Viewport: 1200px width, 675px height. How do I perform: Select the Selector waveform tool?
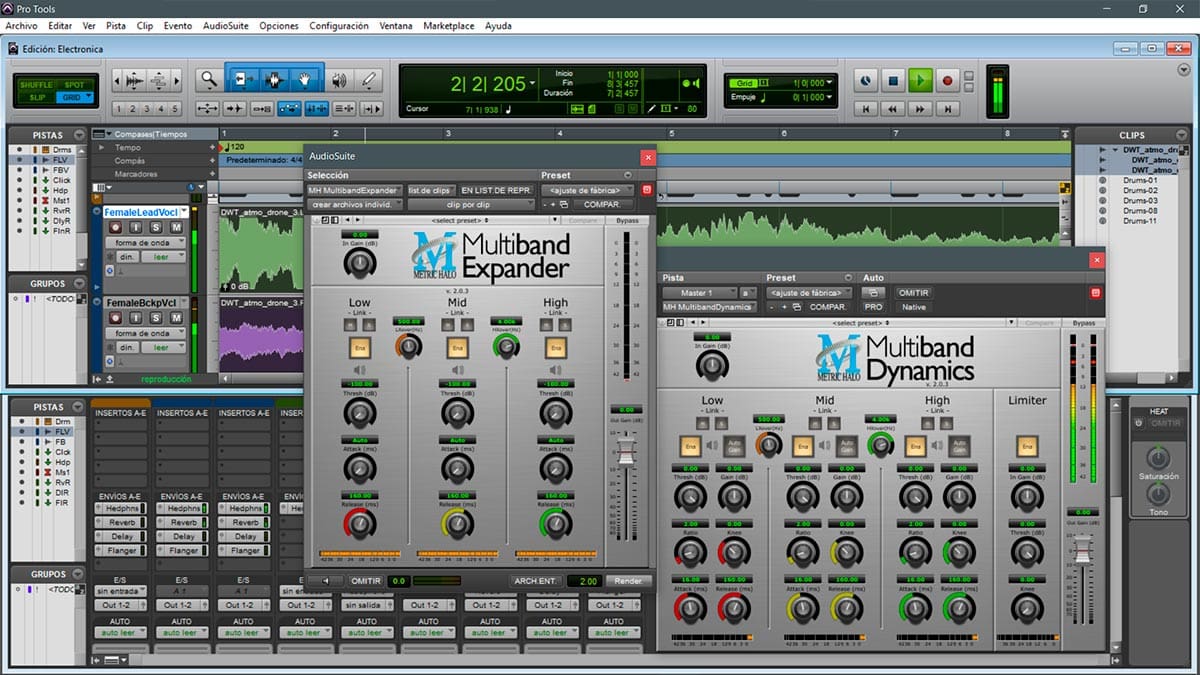click(273, 79)
